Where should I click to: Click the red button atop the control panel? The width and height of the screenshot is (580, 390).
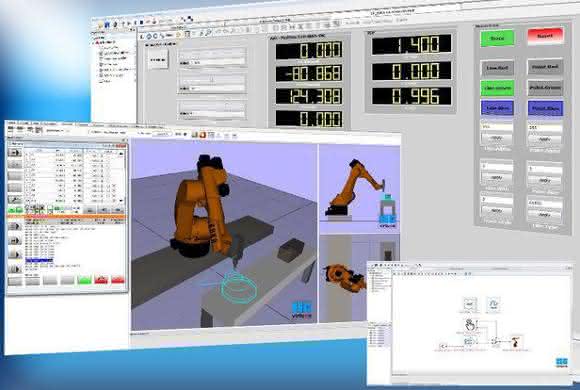[545, 36]
